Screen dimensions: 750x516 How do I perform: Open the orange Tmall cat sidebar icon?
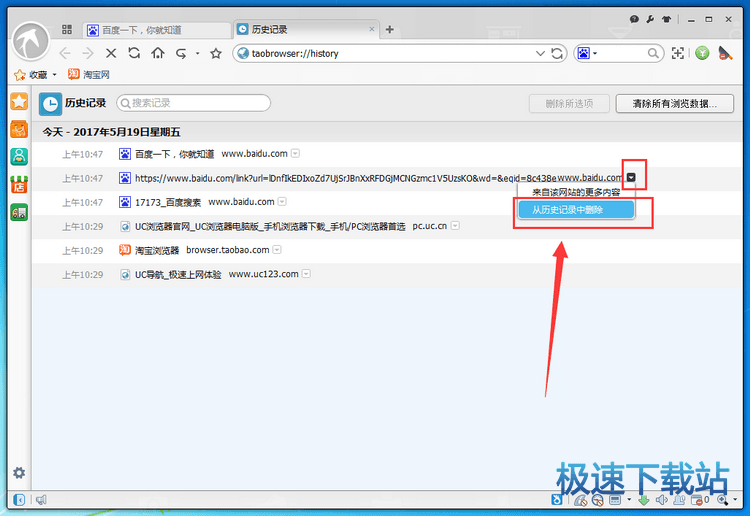19,129
